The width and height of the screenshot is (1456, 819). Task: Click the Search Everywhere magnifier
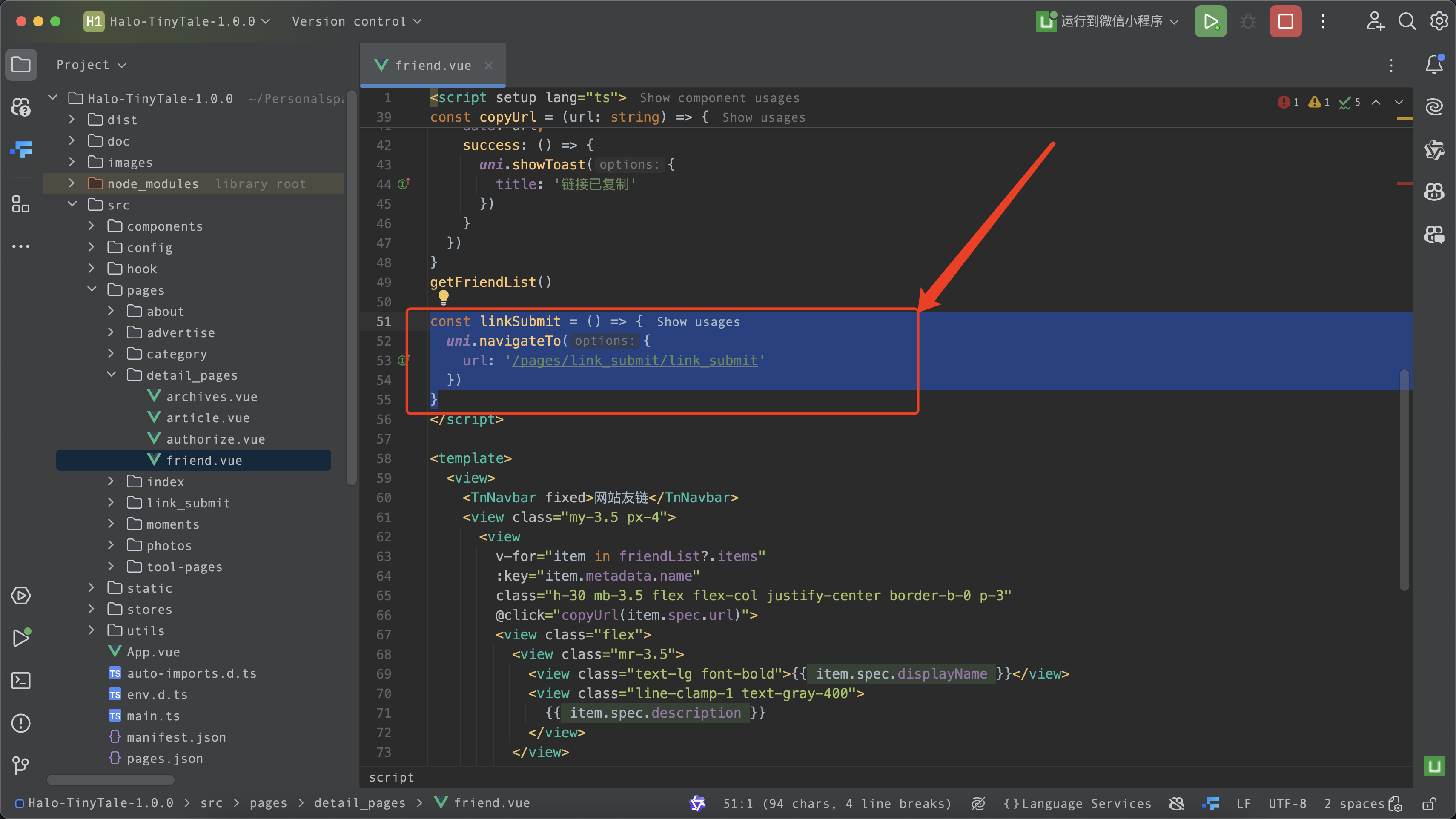pos(1407,21)
